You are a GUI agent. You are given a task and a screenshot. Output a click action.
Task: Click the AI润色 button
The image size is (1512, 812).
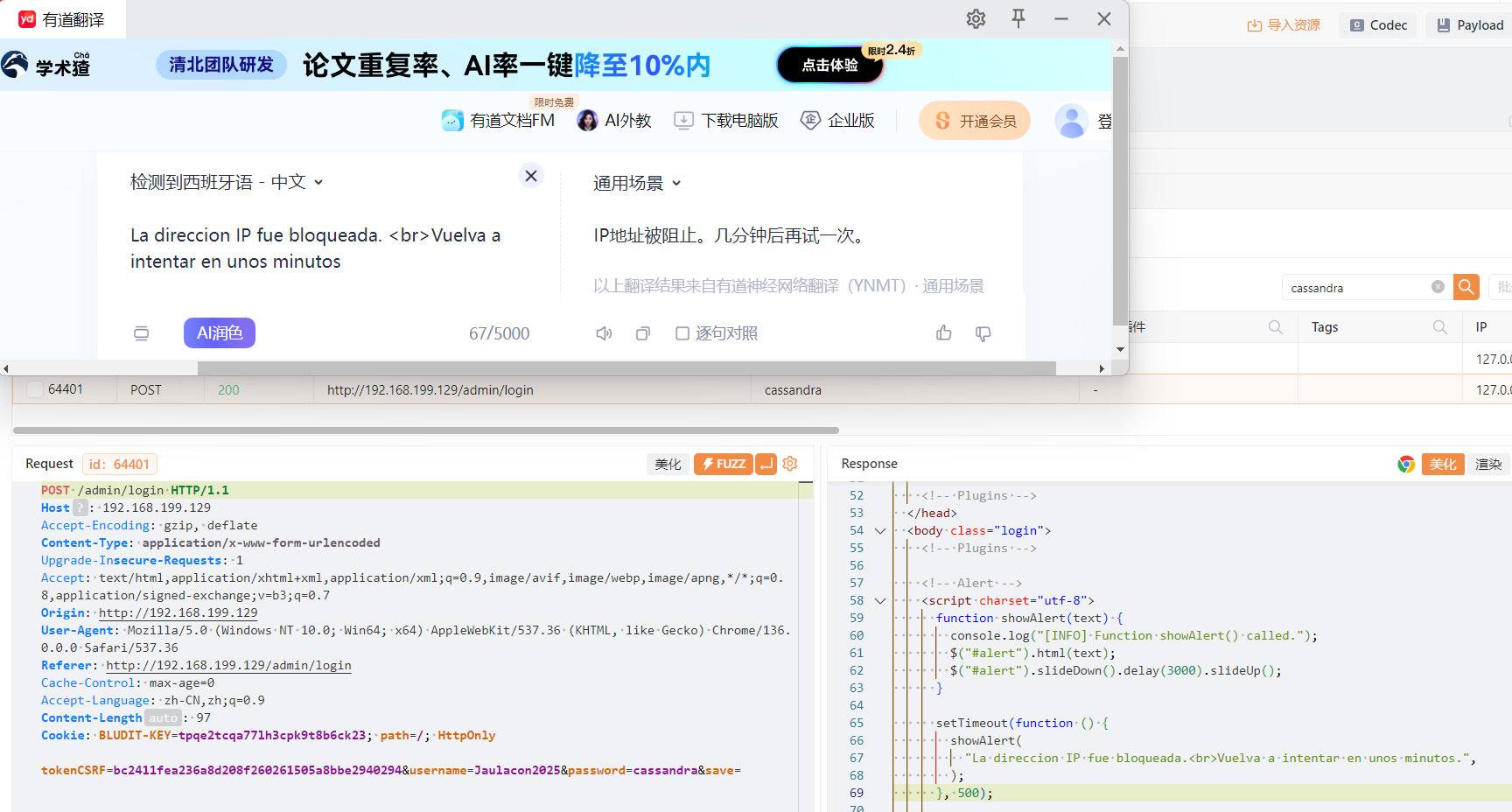point(220,333)
